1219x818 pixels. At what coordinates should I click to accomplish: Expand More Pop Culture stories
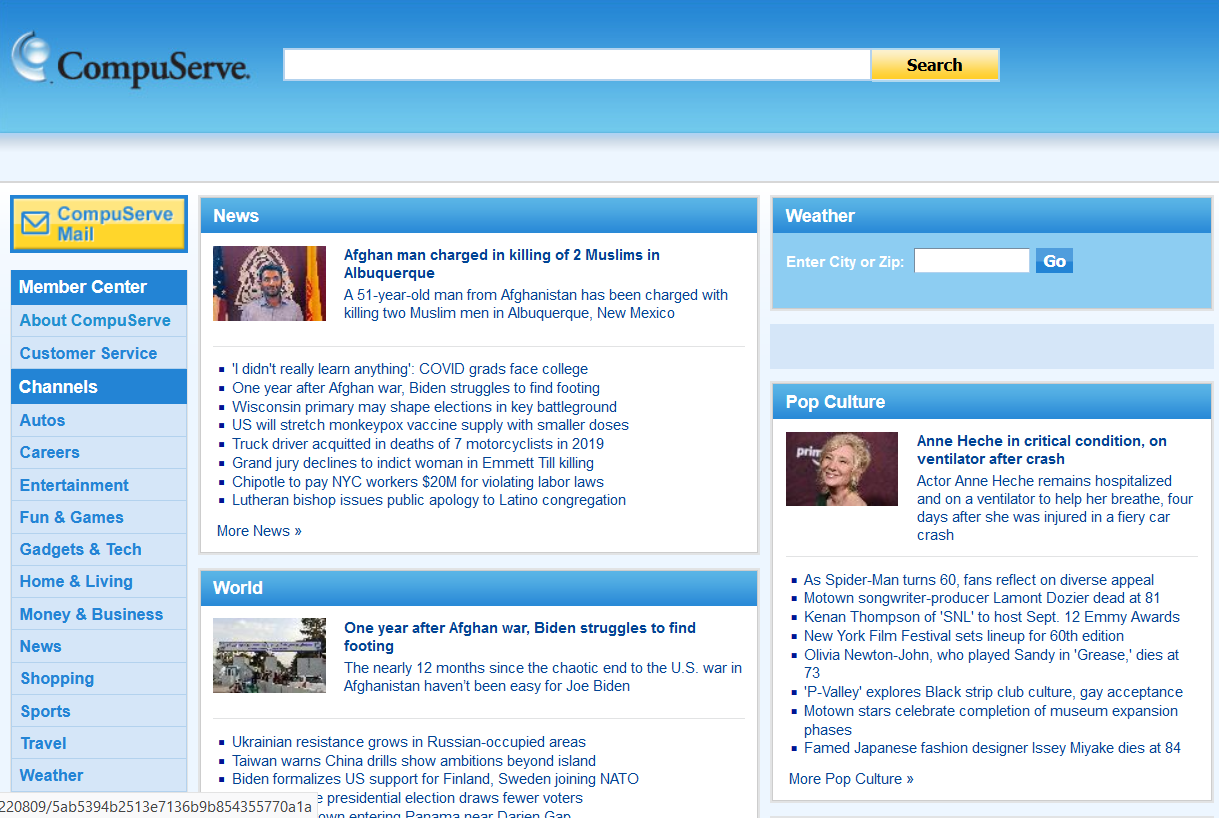coord(850,778)
